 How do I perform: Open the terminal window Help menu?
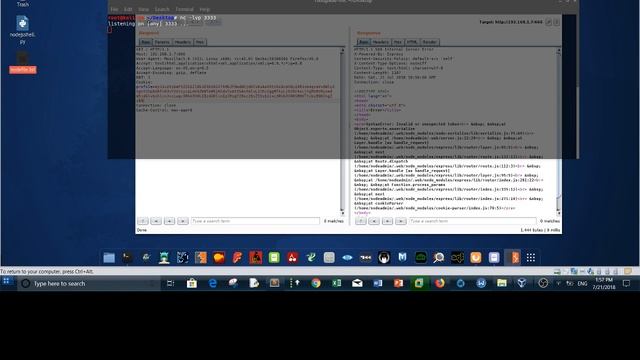(204, 9)
